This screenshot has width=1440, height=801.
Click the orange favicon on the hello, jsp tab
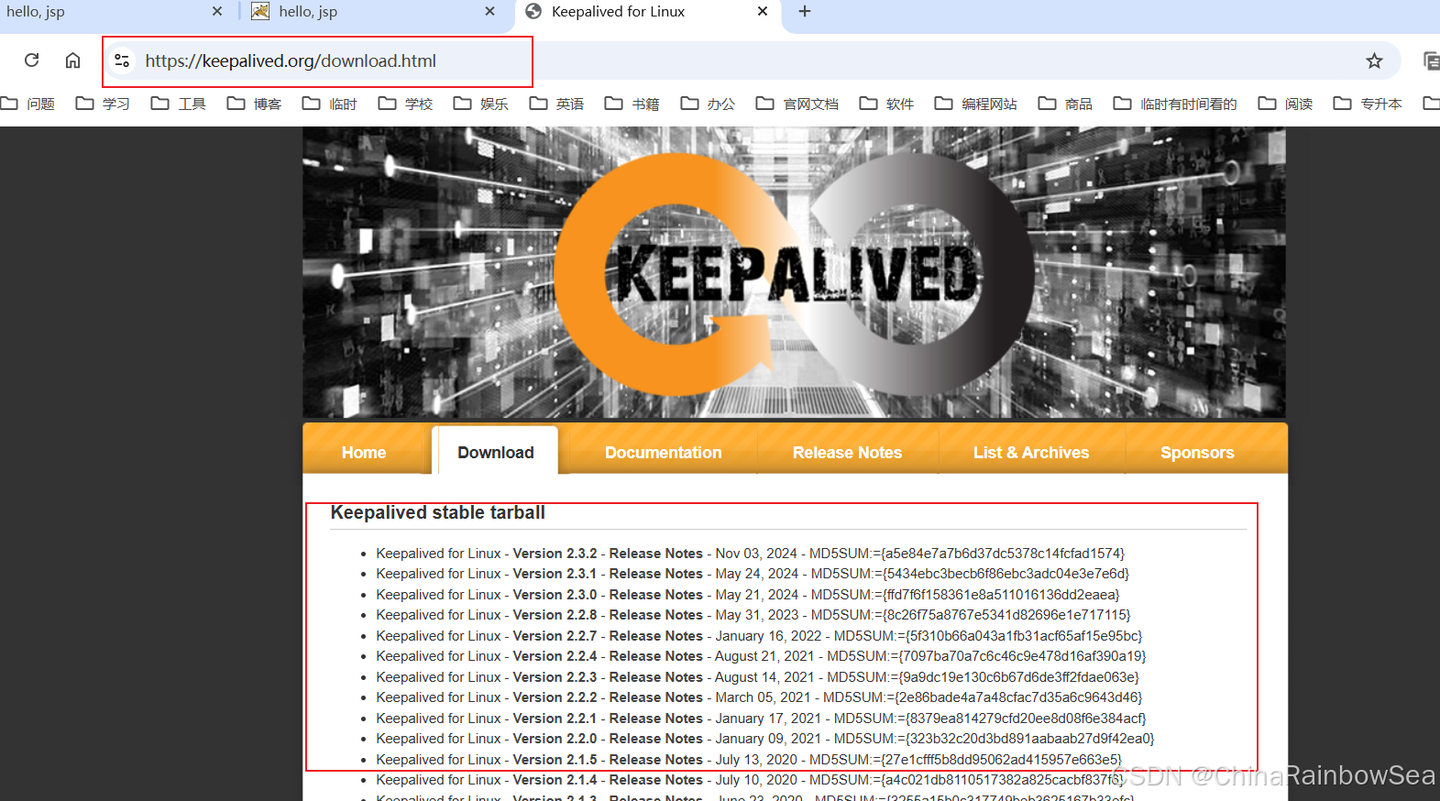[260, 11]
